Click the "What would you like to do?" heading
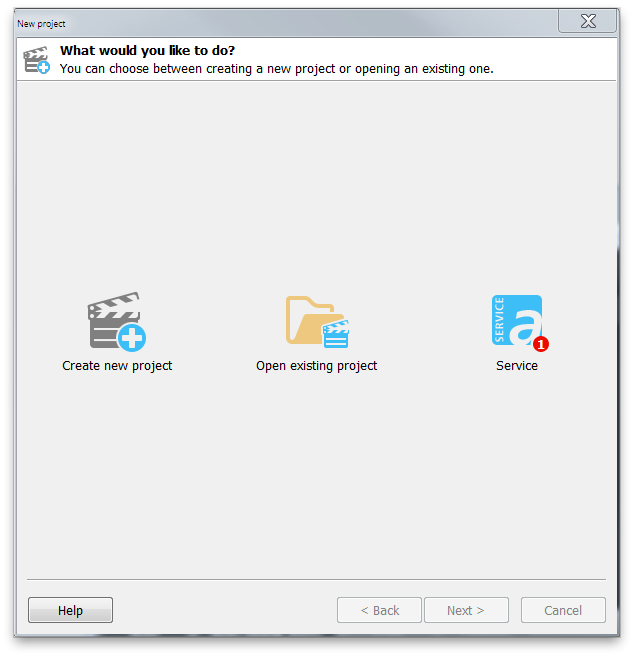 click(x=148, y=51)
